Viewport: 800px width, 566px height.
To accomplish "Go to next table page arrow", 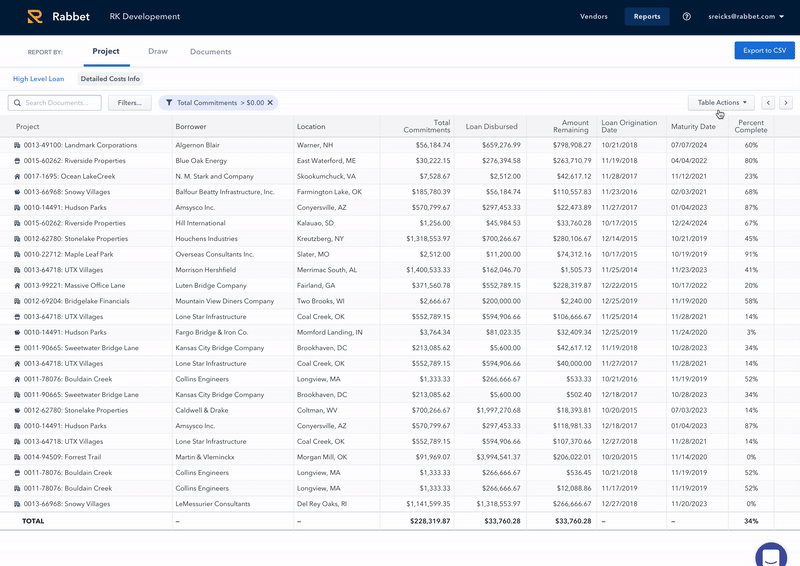I will (x=786, y=103).
